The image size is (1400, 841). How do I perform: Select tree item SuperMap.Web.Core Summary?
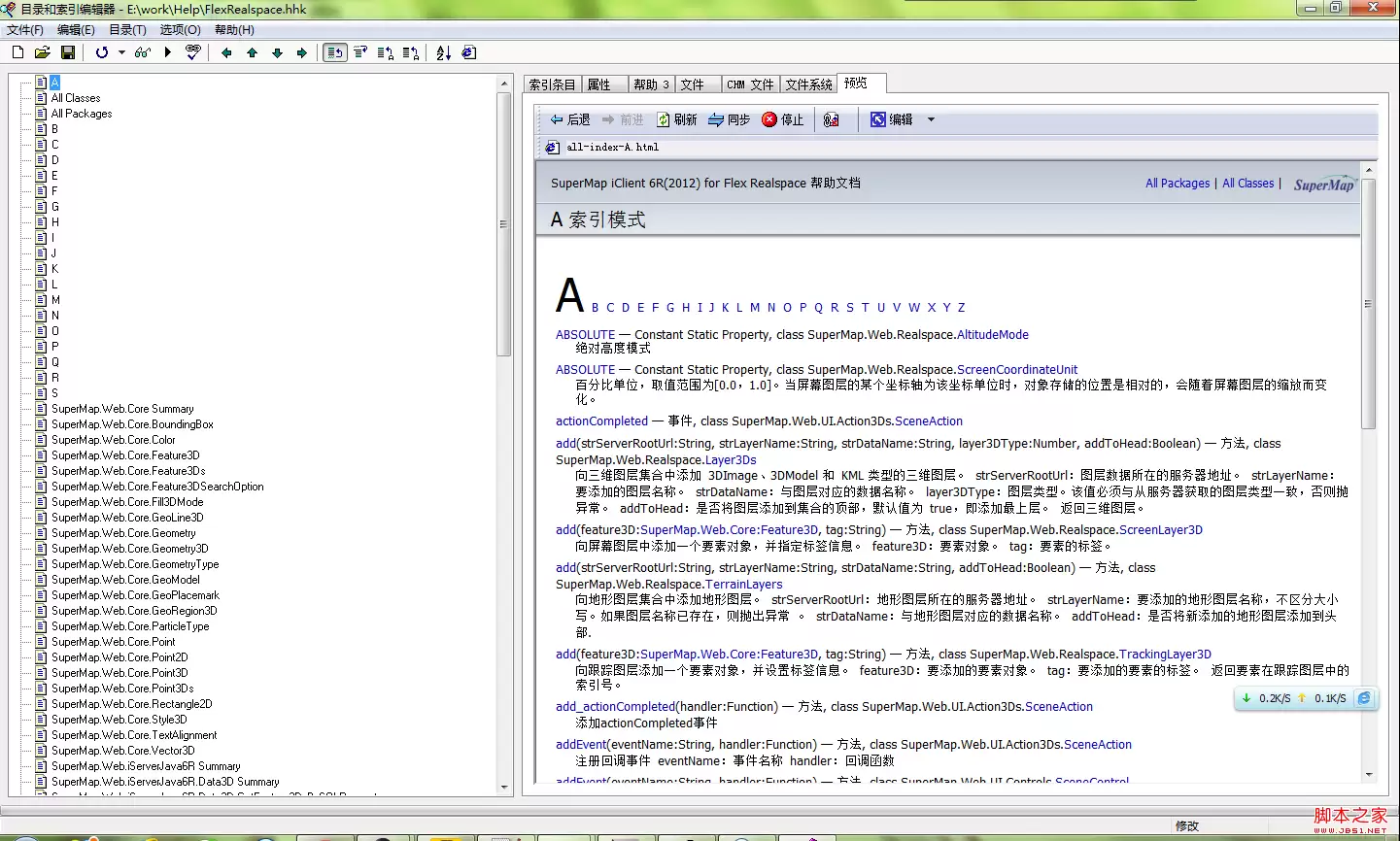[122, 409]
